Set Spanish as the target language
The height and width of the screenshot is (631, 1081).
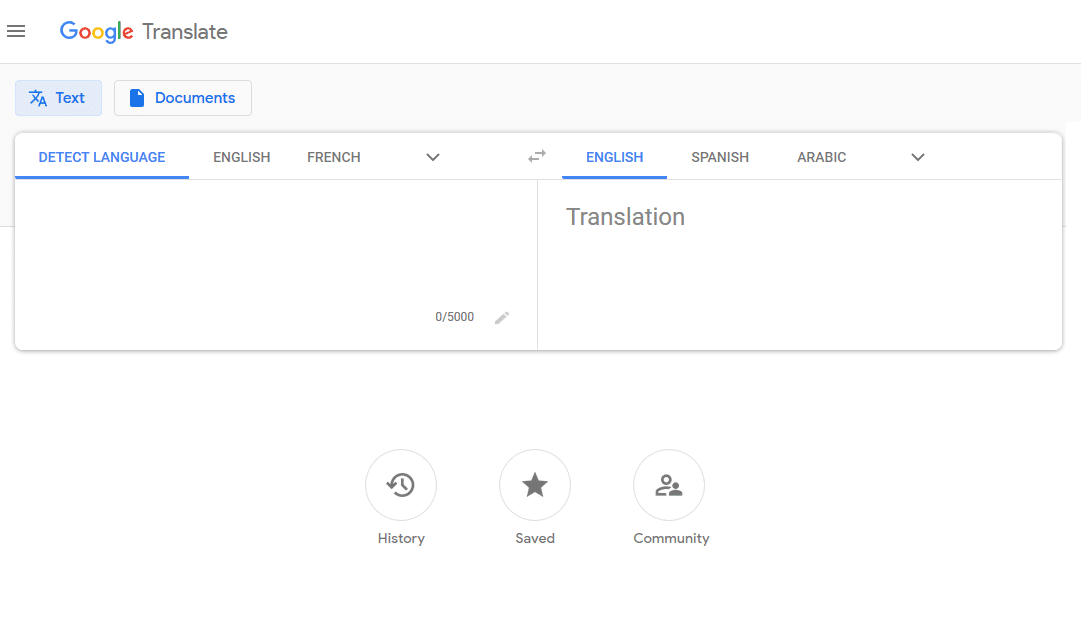(x=720, y=157)
